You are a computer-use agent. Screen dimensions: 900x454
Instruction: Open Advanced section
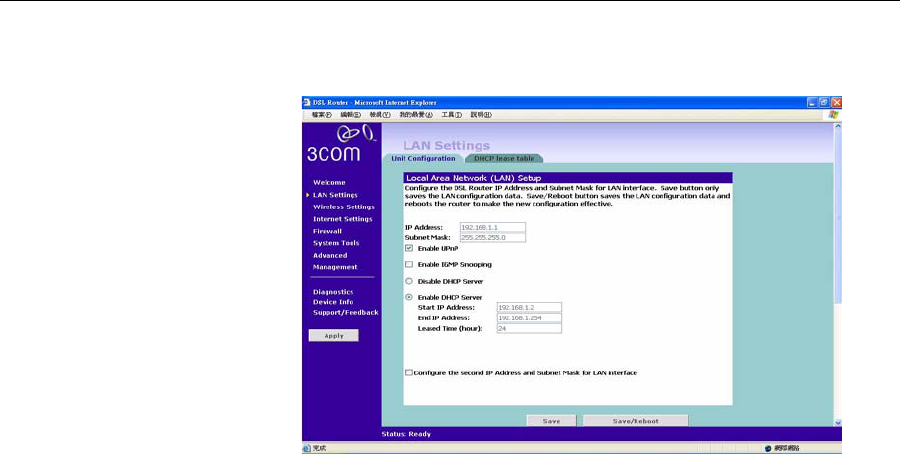tap(330, 255)
